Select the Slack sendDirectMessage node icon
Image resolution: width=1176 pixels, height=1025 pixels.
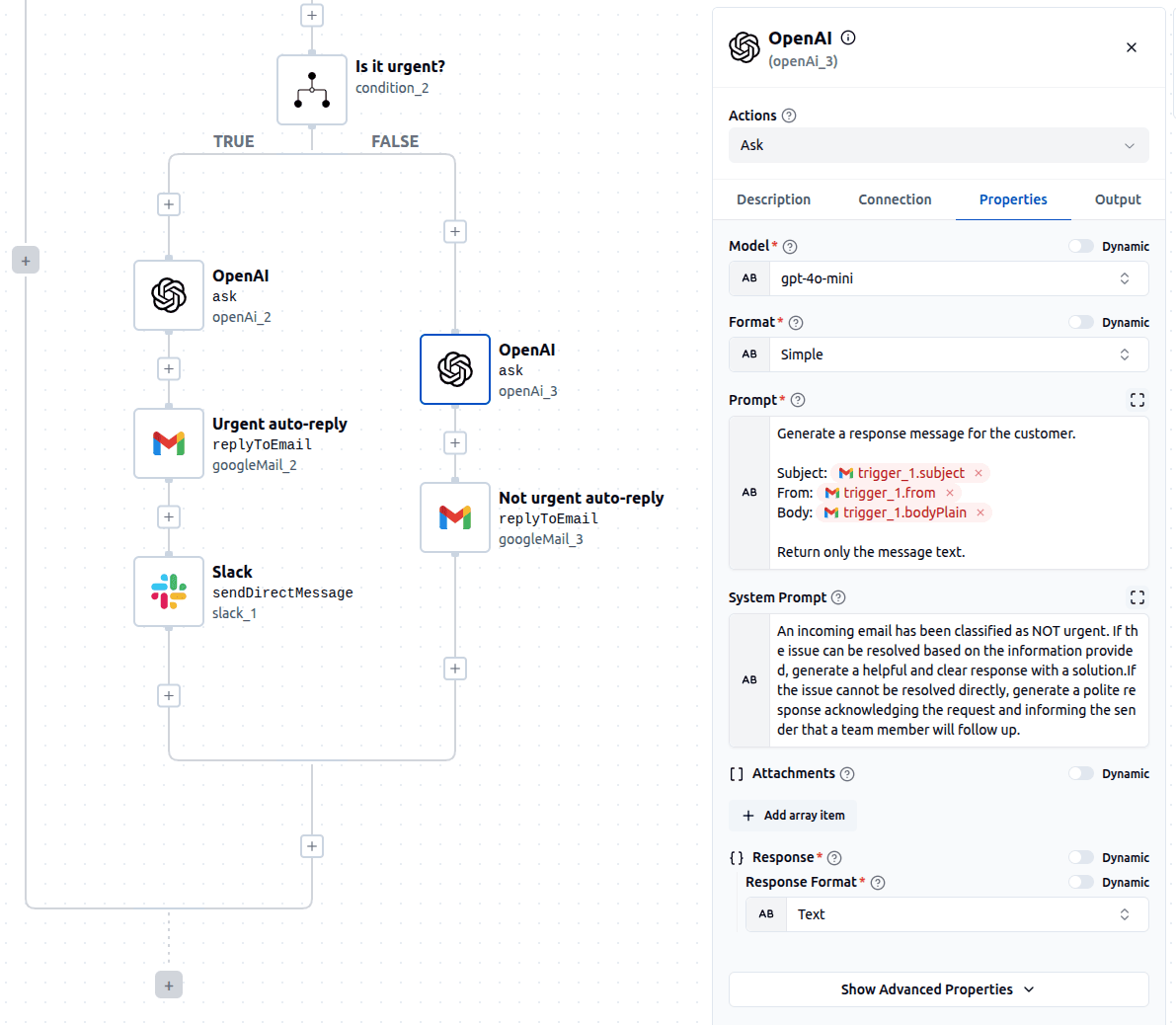[169, 591]
